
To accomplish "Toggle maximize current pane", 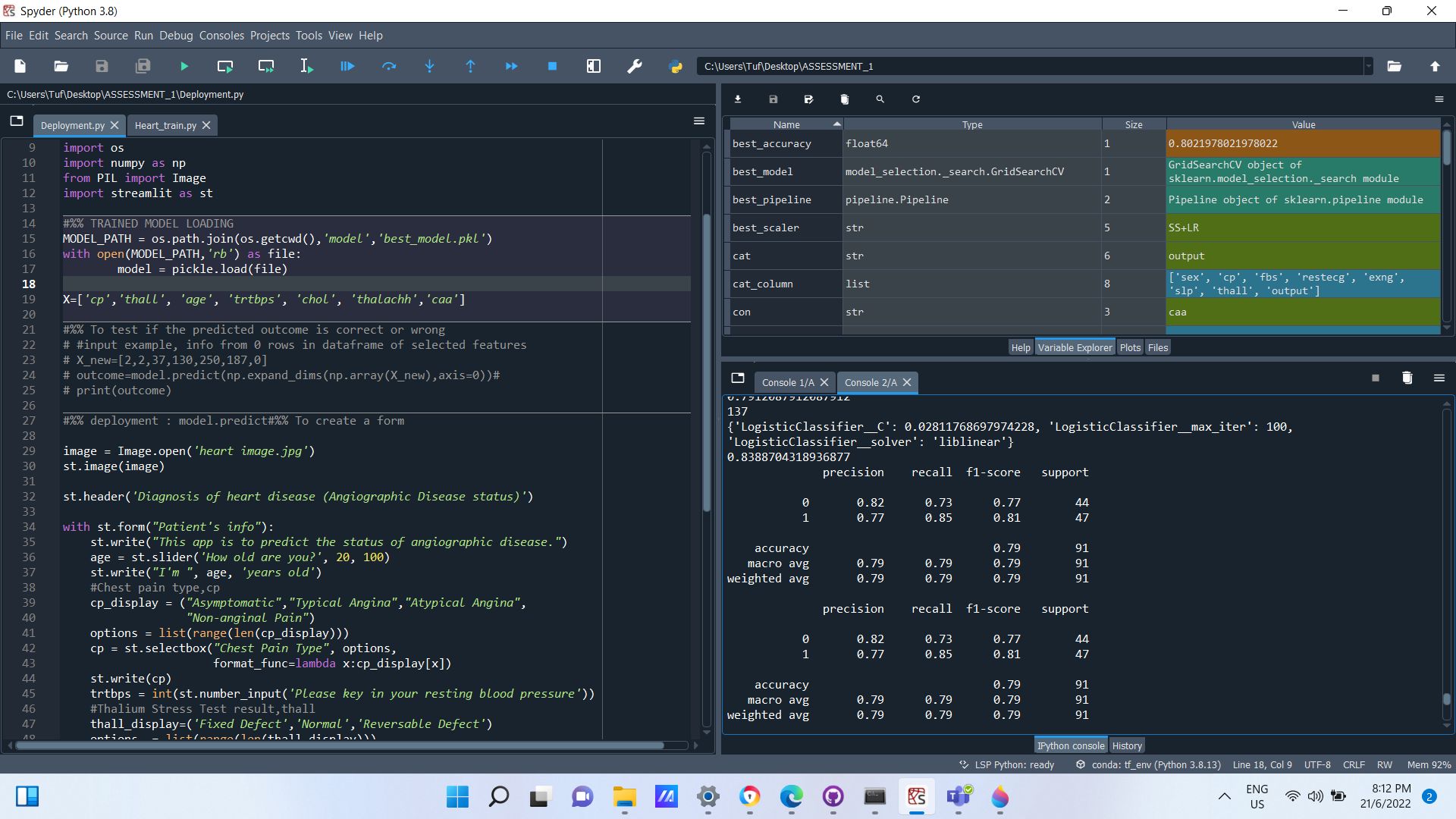I will coord(593,66).
